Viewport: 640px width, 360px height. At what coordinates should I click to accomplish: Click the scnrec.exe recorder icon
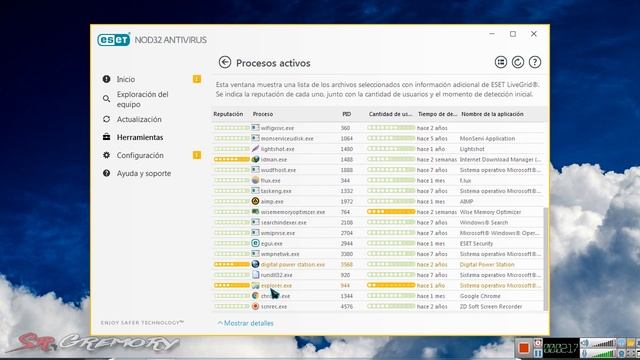tap(256, 306)
